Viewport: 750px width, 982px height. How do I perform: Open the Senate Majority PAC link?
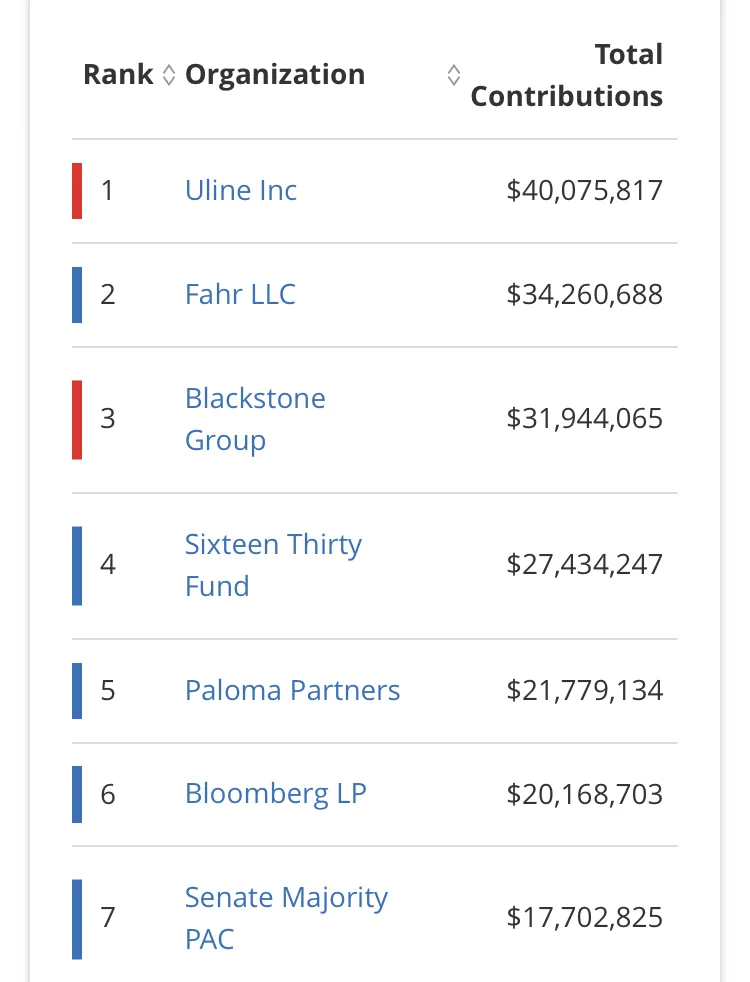(x=286, y=917)
